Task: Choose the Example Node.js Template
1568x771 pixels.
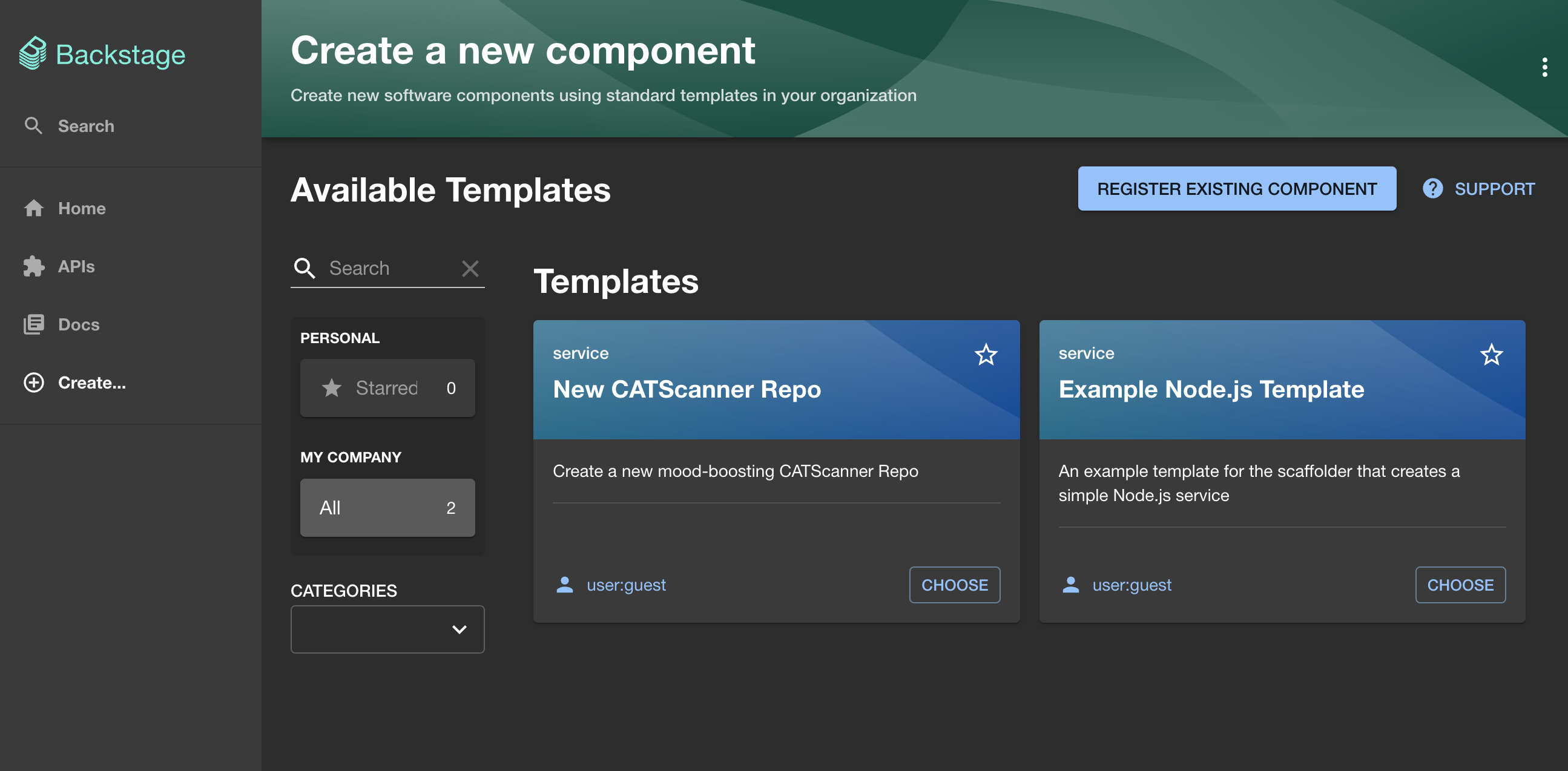Action: tap(1460, 585)
